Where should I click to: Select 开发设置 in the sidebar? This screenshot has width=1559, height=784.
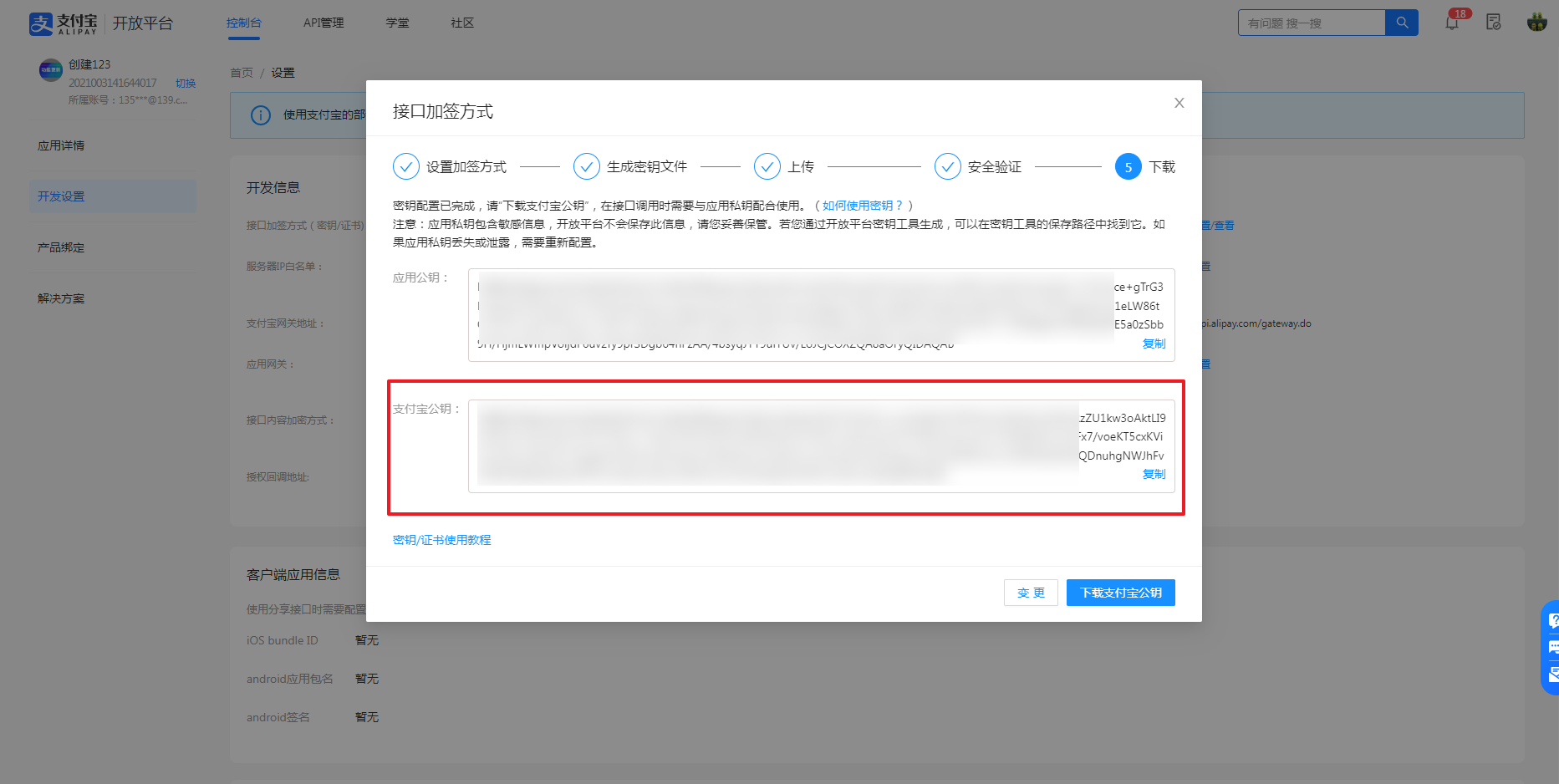click(113, 196)
